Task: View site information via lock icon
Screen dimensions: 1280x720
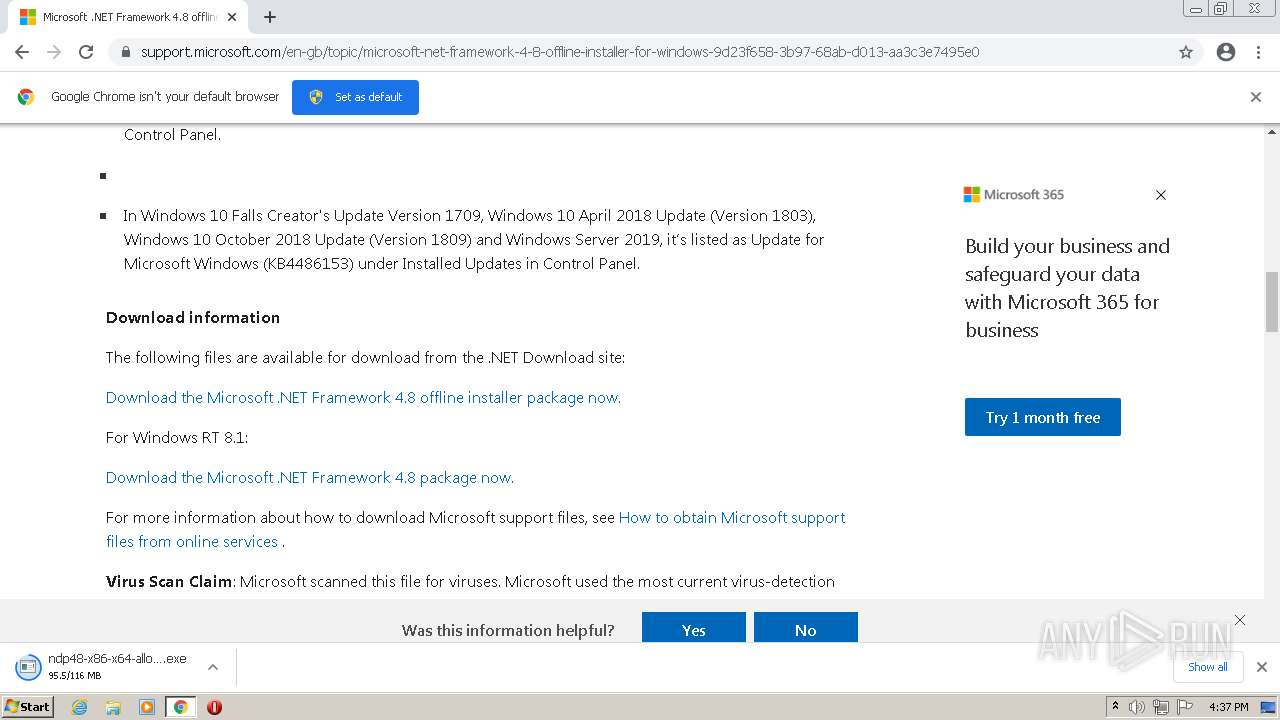Action: tap(126, 52)
